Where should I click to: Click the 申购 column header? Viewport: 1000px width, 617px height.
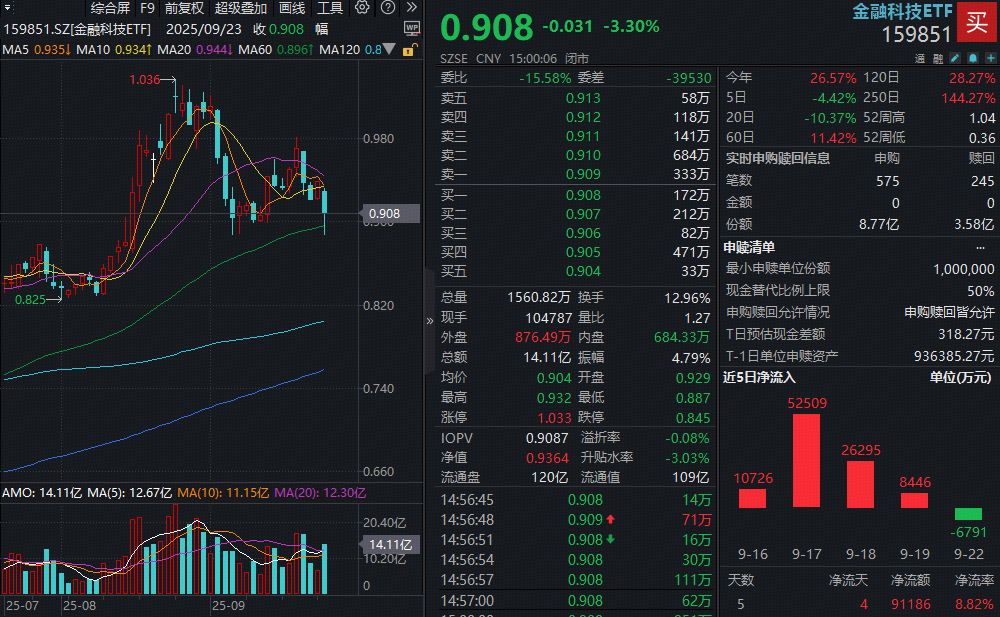click(886, 158)
